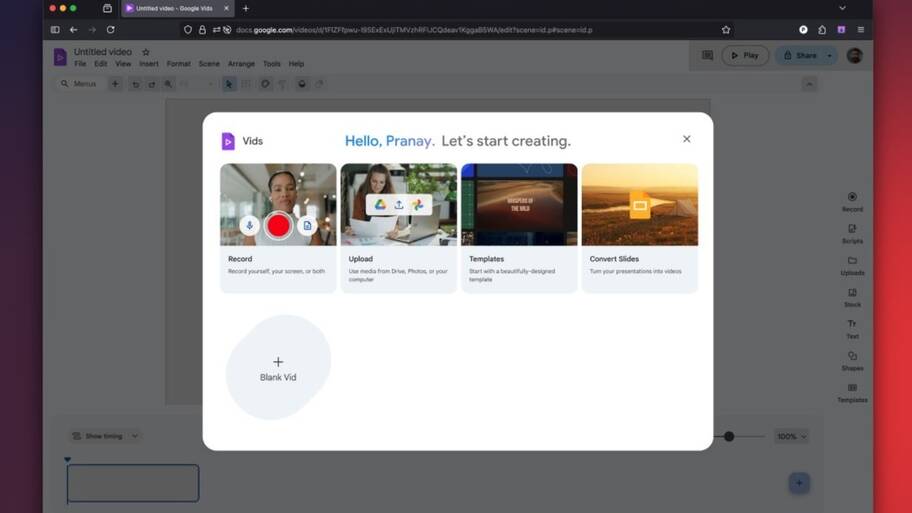Choose the Convert Slides card

640,227
